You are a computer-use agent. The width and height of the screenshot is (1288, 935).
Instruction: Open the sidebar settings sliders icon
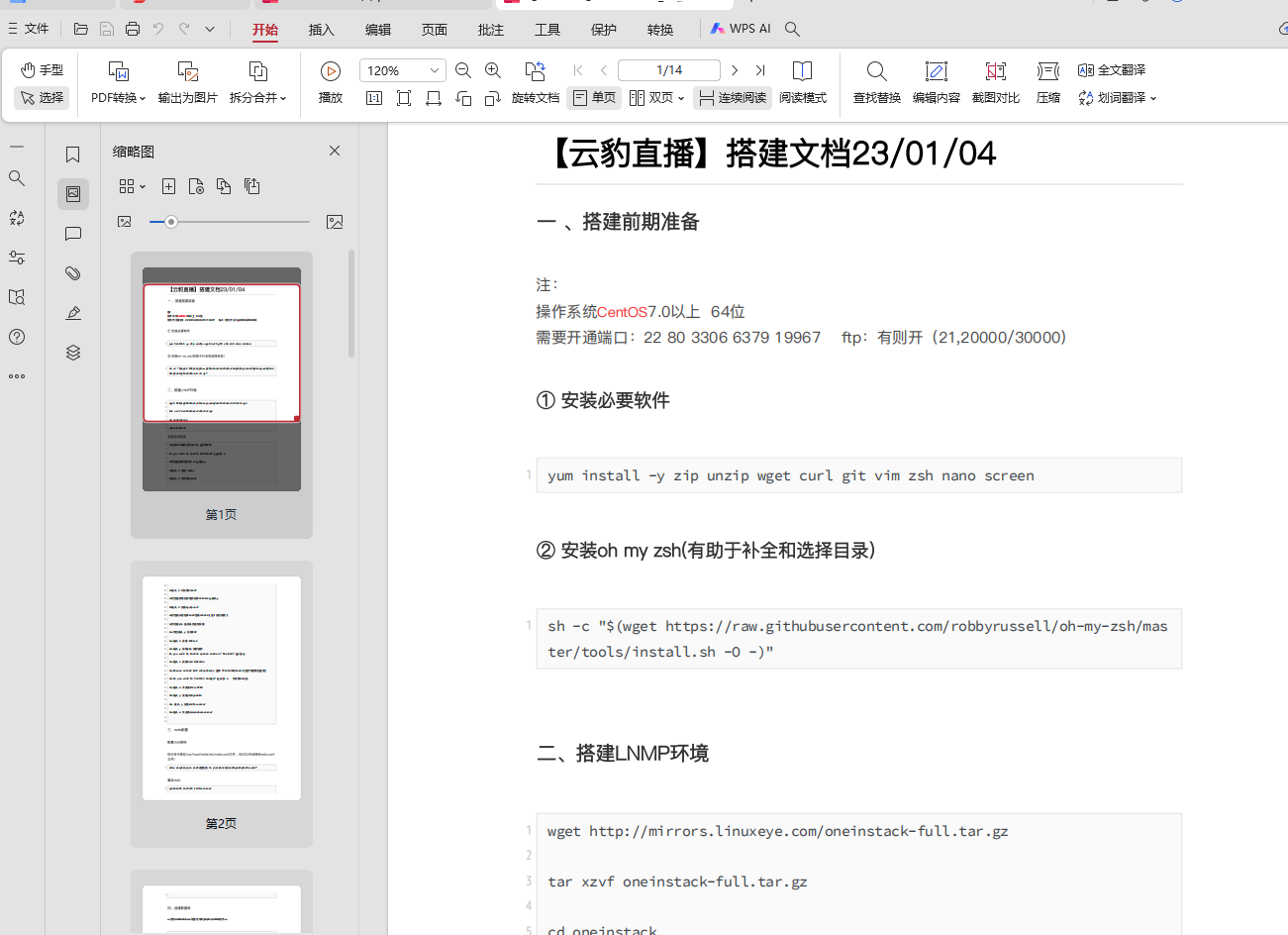click(17, 258)
